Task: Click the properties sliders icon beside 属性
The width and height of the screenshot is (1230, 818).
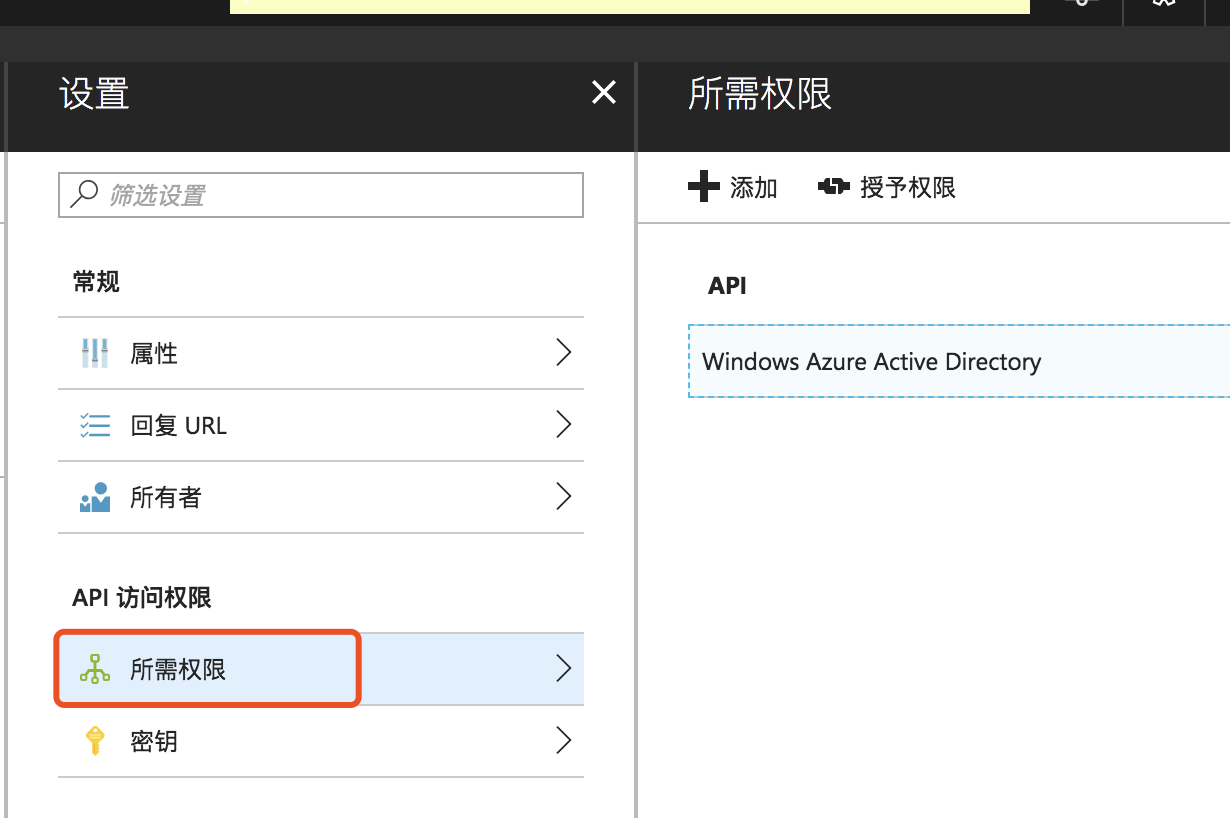Action: click(x=94, y=353)
